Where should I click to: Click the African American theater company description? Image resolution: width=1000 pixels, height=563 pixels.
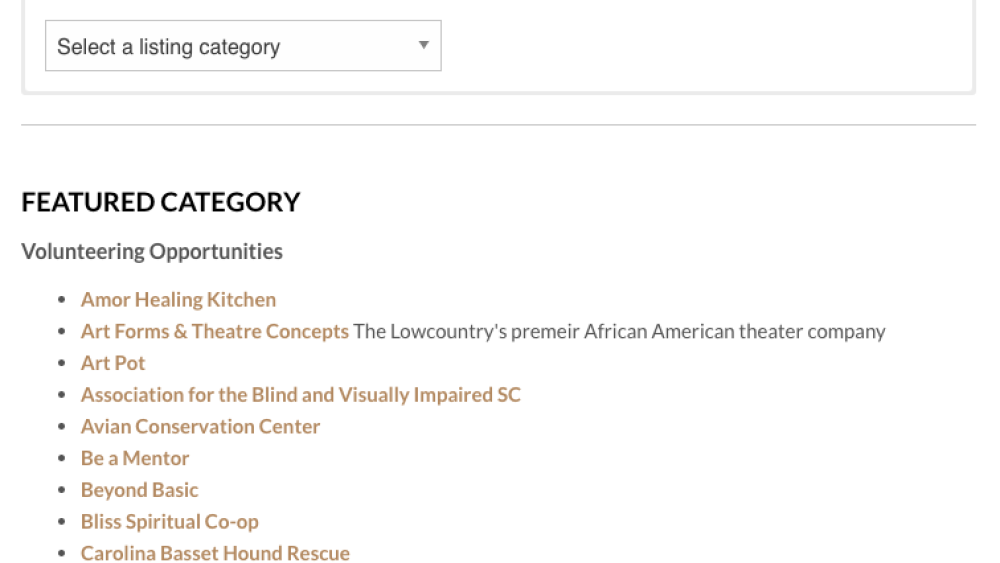pyautogui.click(x=620, y=331)
